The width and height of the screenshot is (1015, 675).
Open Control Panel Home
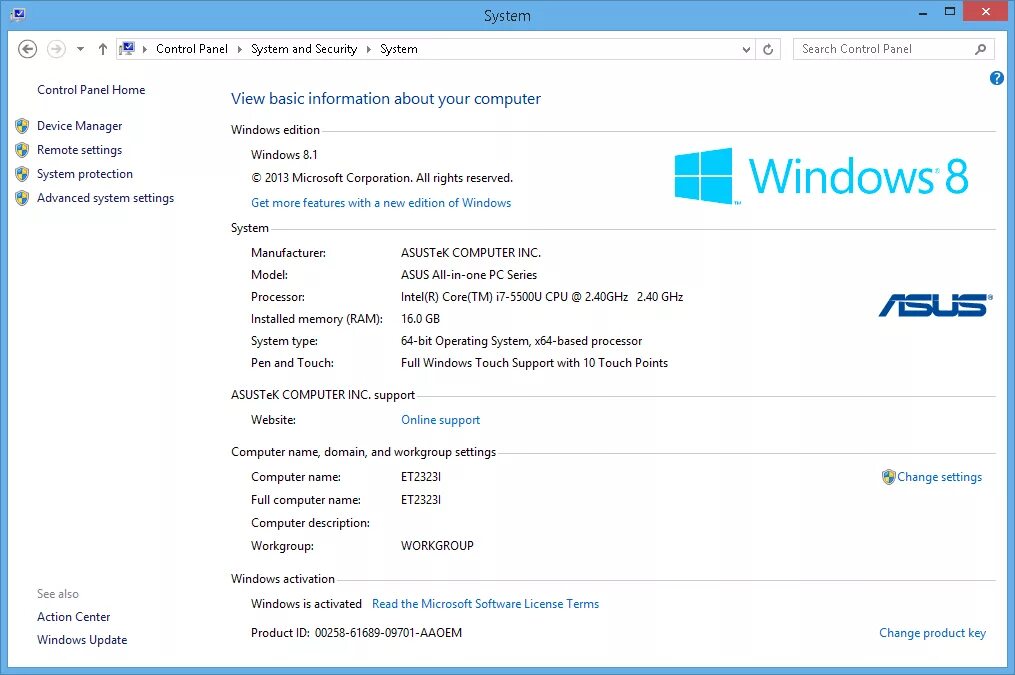pos(91,90)
